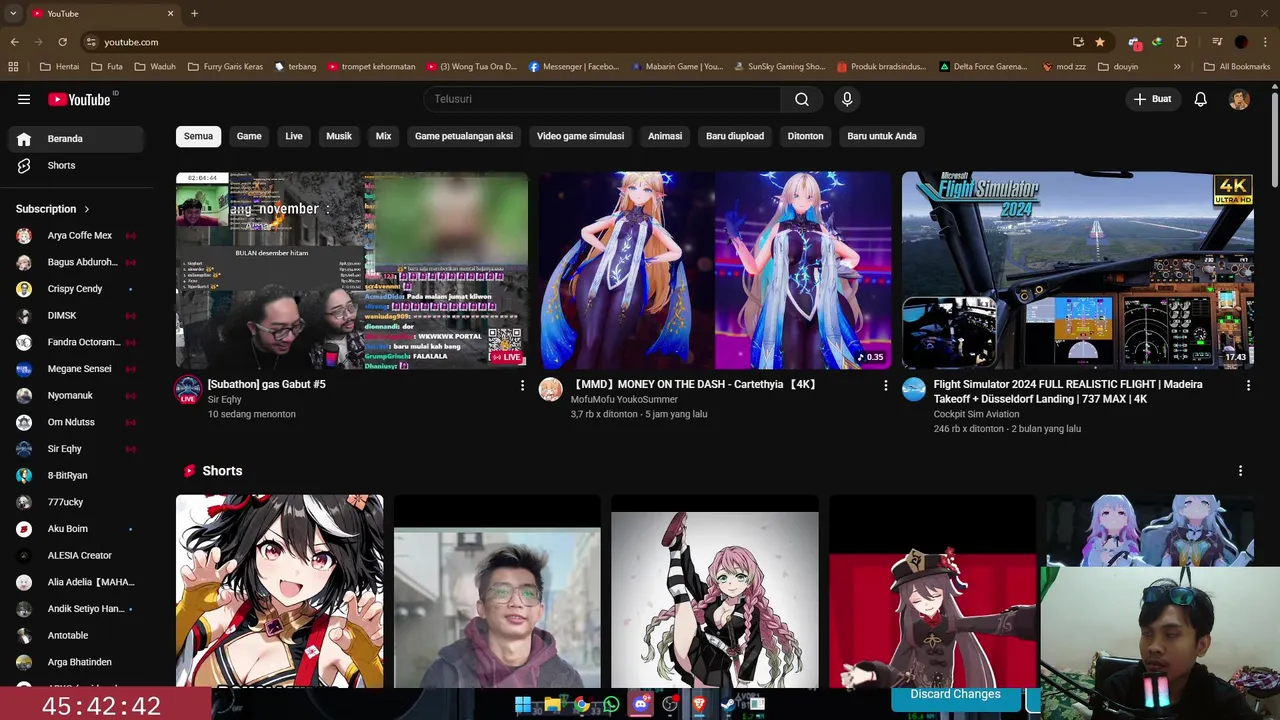
Task: Close the YouTube browser tab
Action: [x=170, y=13]
